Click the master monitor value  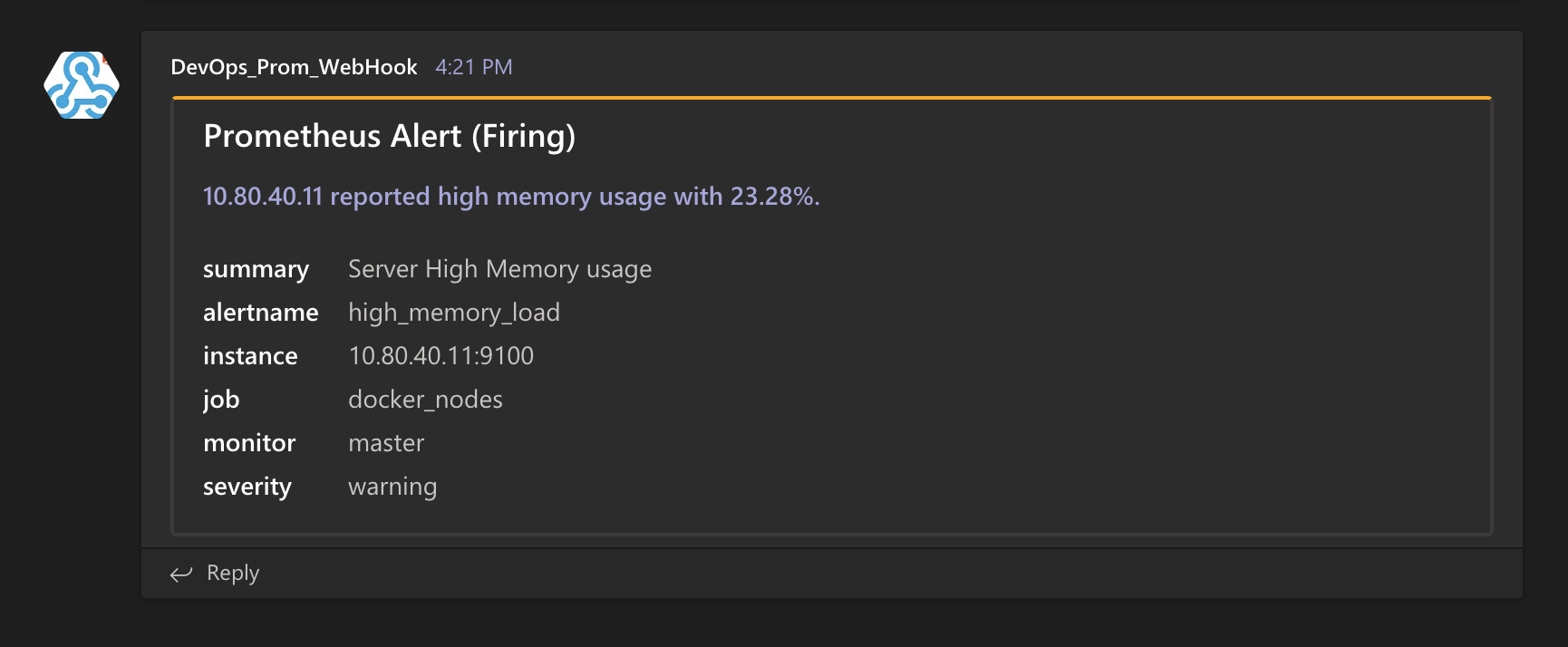[x=386, y=443]
